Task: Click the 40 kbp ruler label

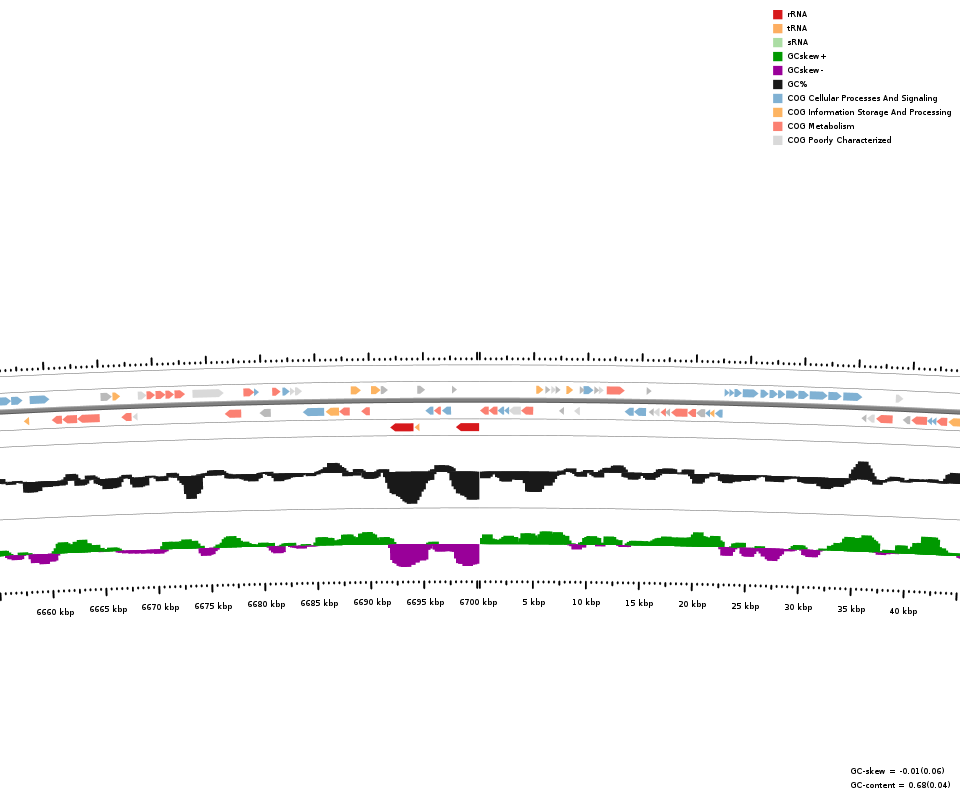Action: click(903, 611)
